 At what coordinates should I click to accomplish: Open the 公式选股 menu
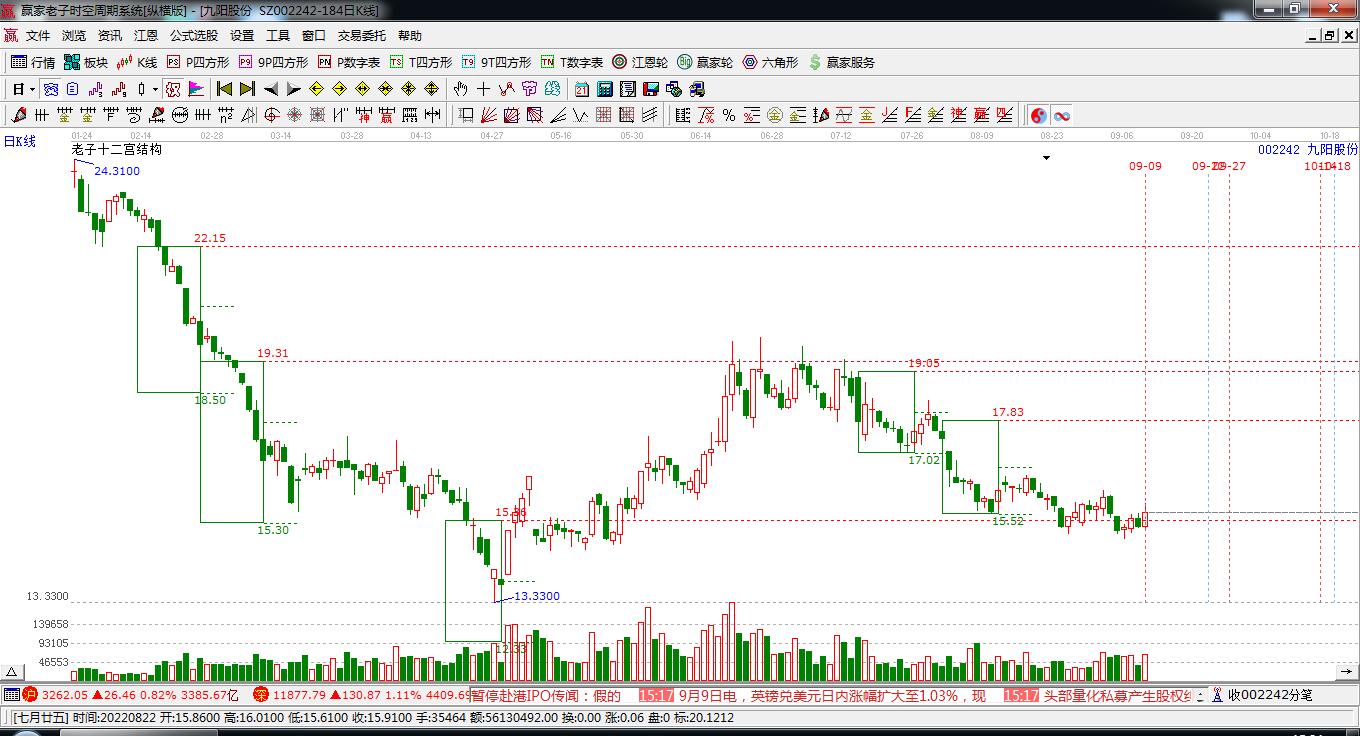[194, 35]
